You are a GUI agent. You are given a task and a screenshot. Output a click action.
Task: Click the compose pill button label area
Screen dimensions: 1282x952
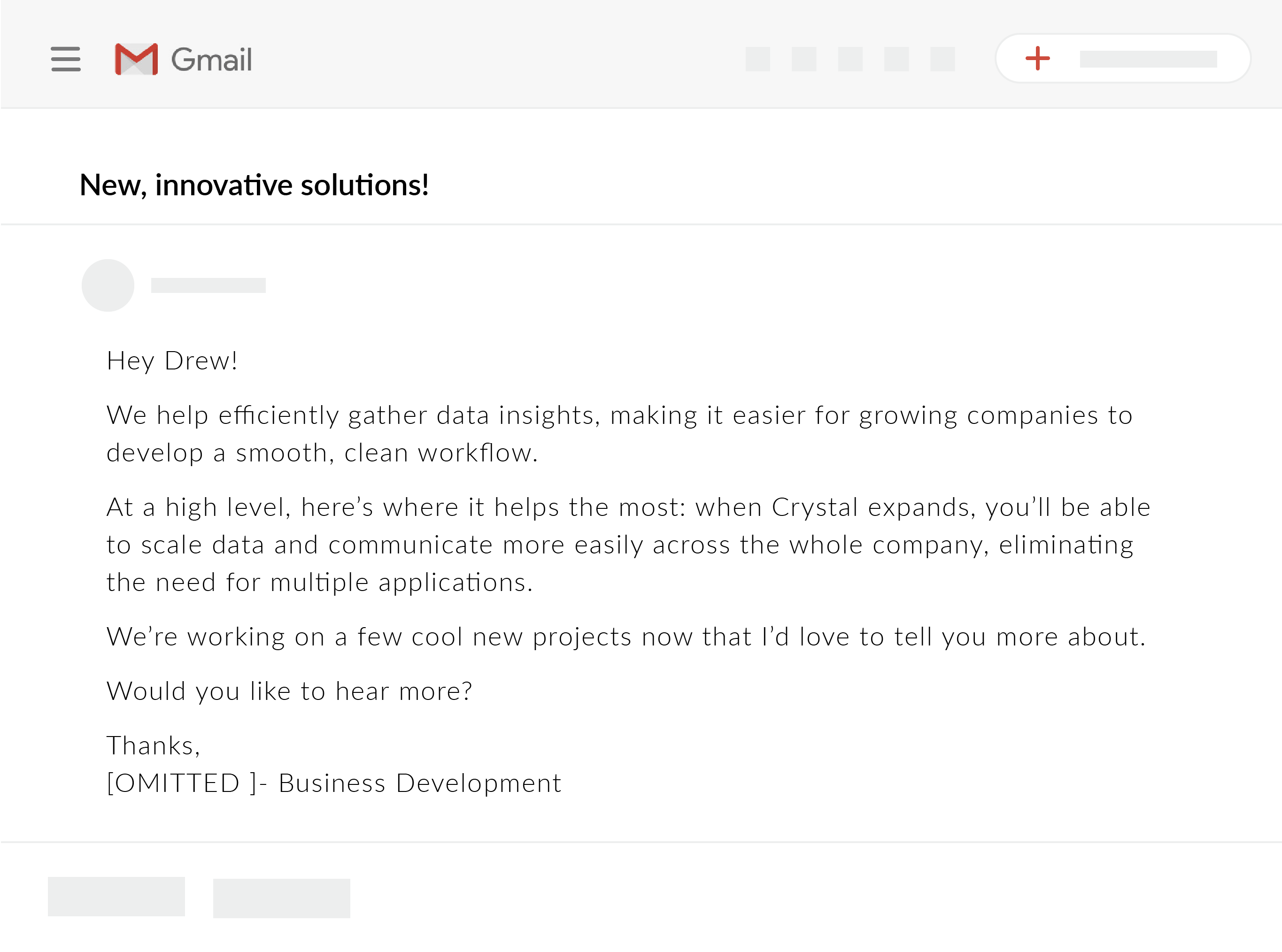pos(1148,59)
